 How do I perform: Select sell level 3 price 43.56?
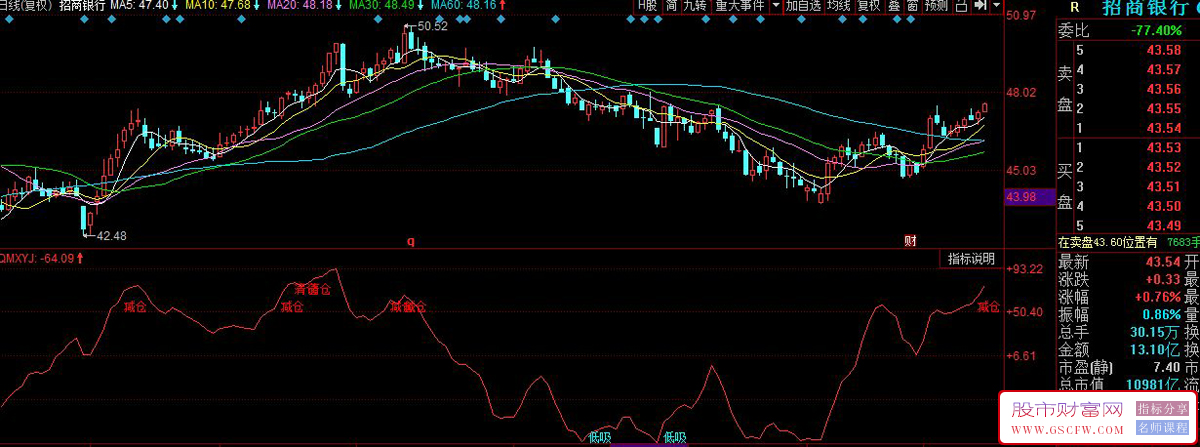(1164, 89)
